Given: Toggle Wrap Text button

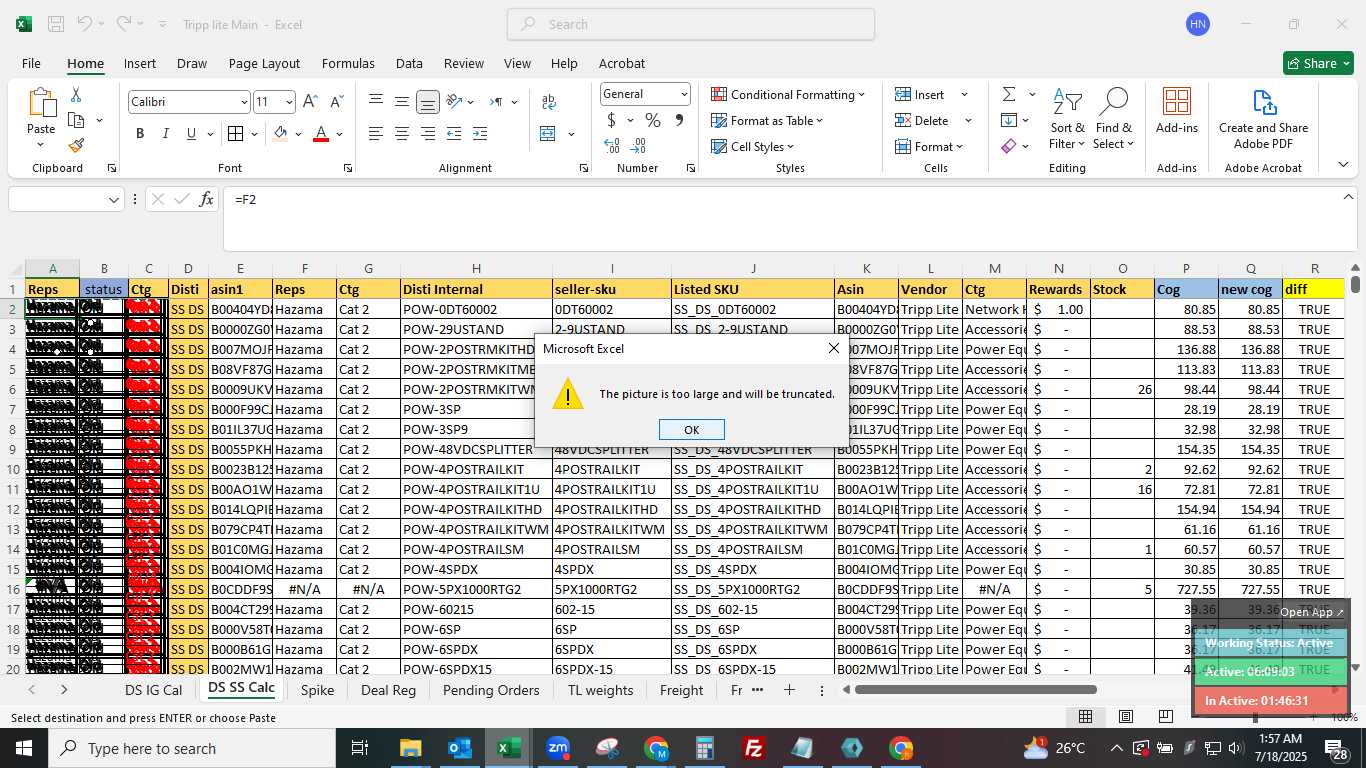Looking at the screenshot, I should point(549,101).
